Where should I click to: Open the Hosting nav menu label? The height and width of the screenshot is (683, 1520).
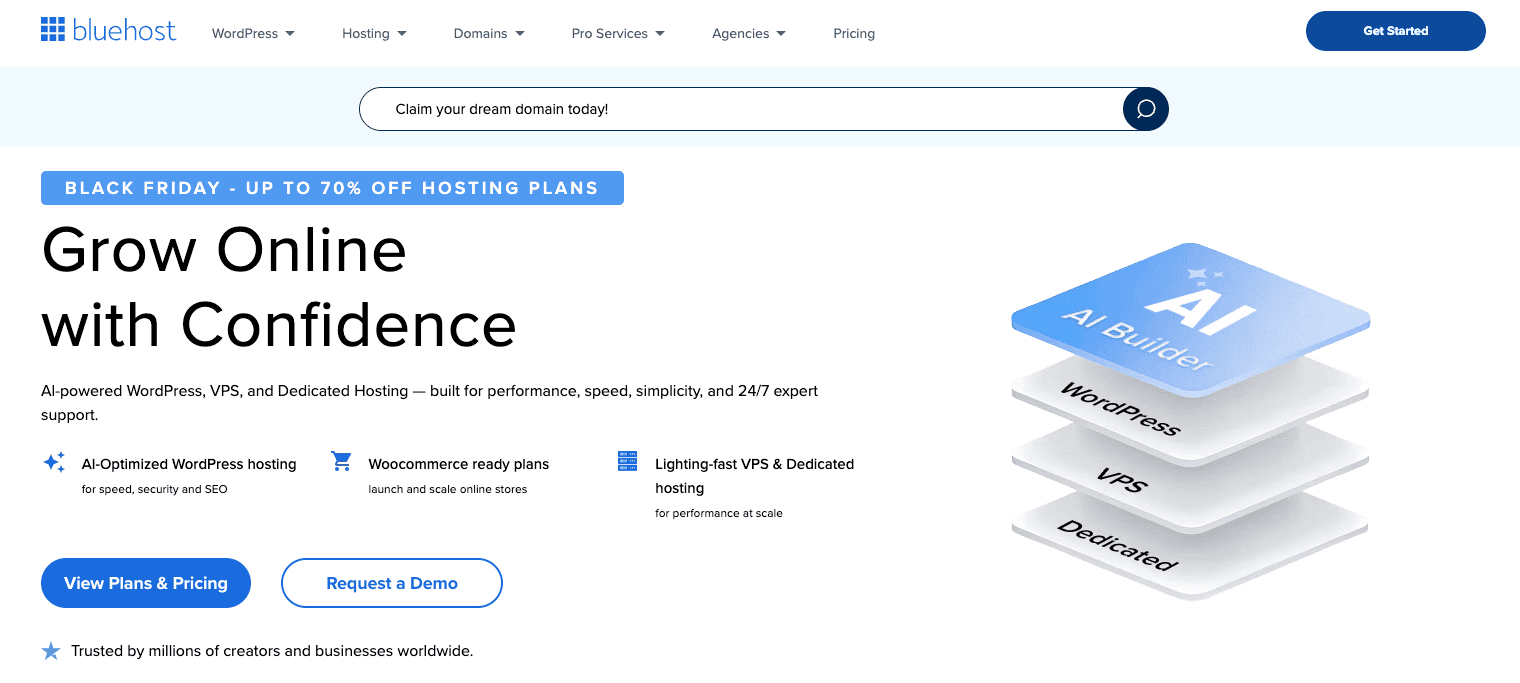(366, 34)
